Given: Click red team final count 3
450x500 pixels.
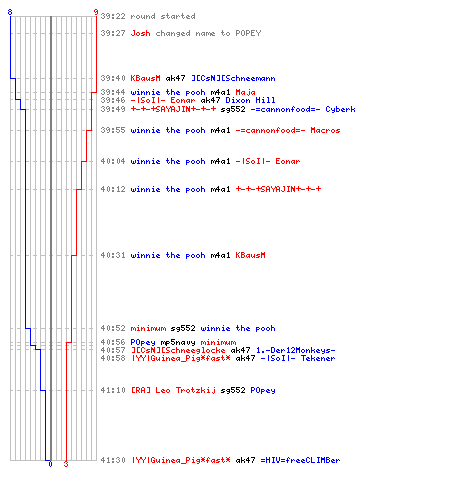Looking at the screenshot, I should [x=66, y=464].
